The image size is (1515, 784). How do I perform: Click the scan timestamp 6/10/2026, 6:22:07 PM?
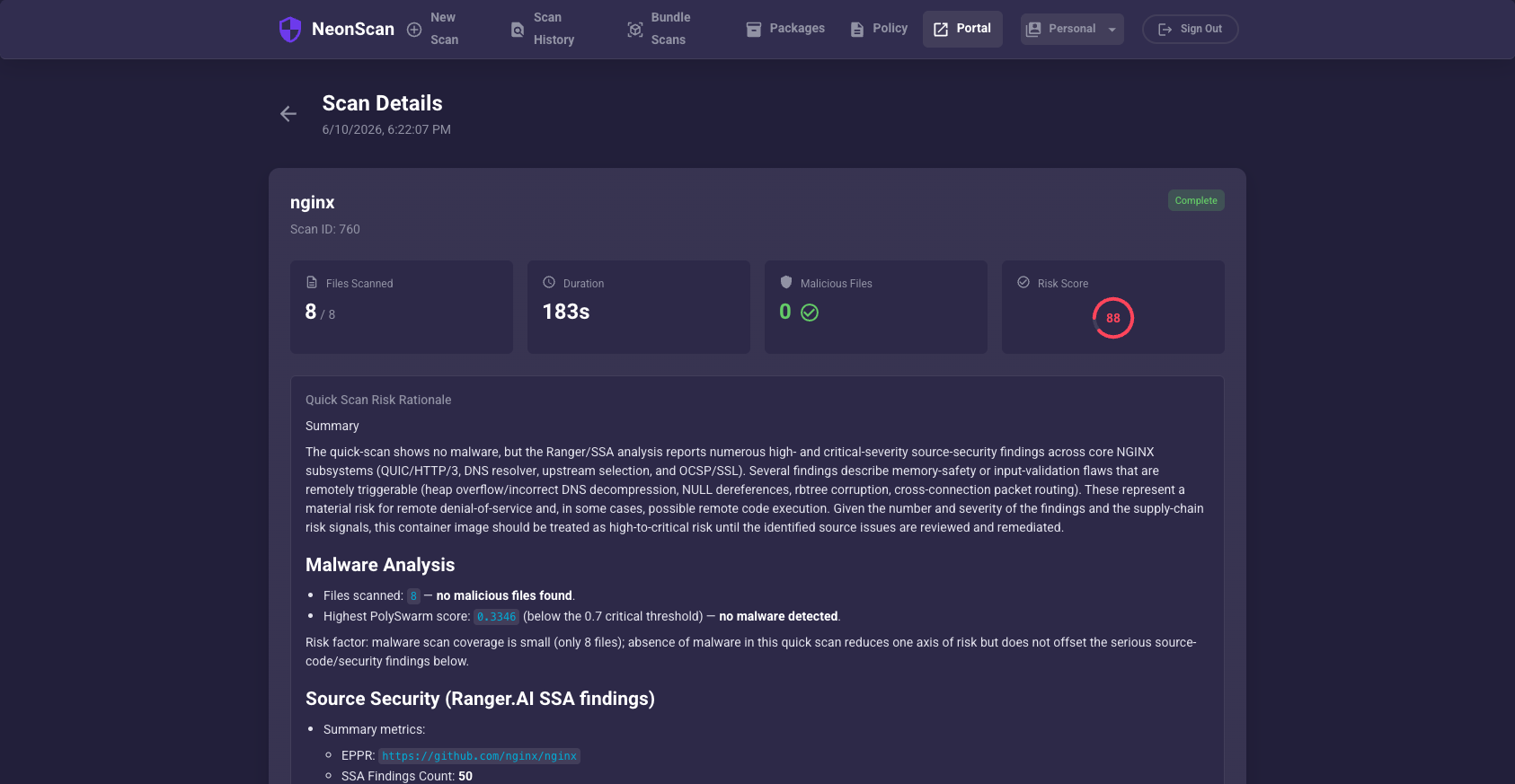coord(386,129)
